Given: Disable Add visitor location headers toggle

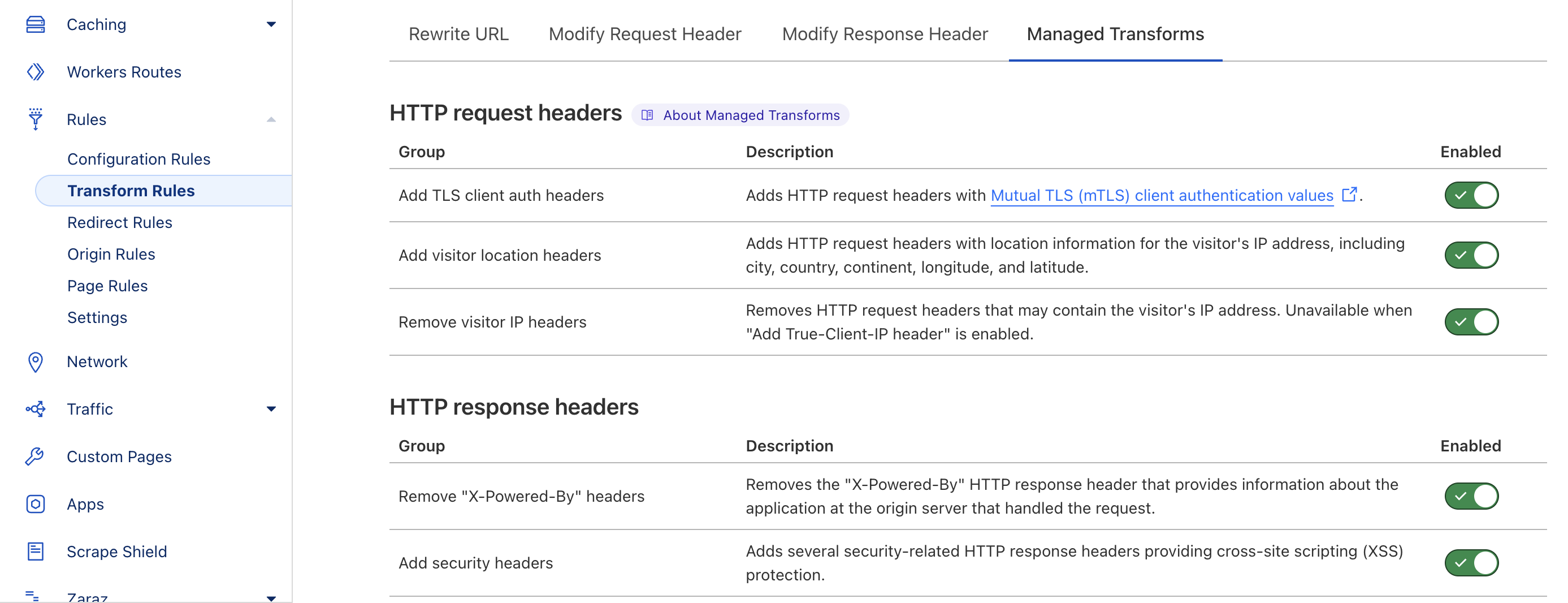Looking at the screenshot, I should coord(1471,255).
